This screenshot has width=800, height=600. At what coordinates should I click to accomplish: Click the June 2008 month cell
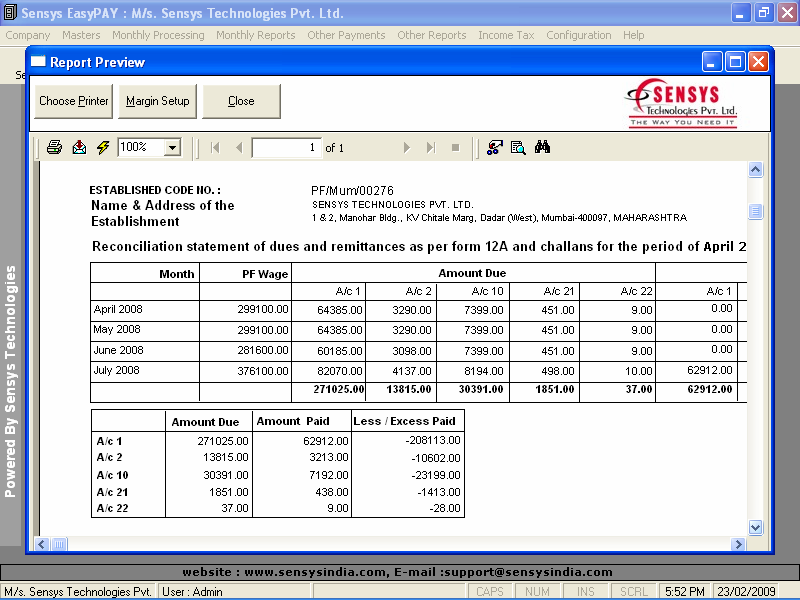(x=145, y=351)
